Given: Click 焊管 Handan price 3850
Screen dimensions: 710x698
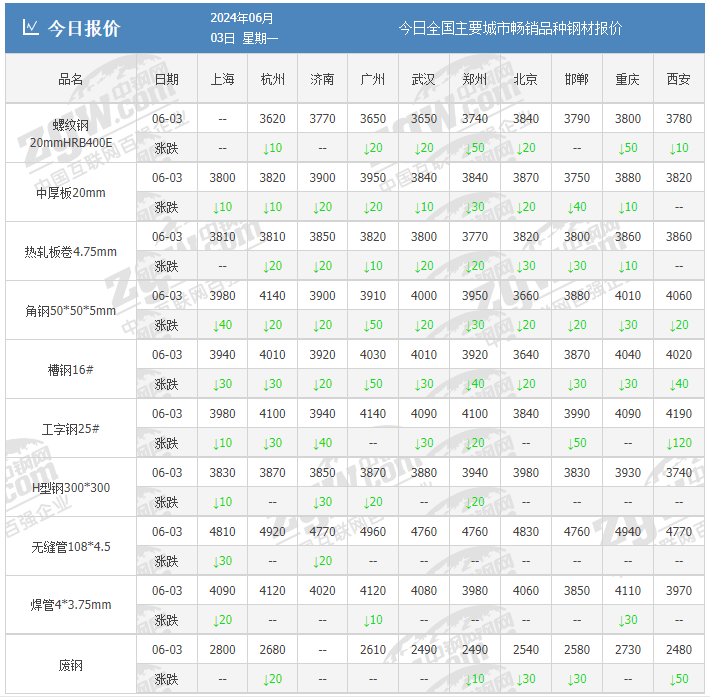Looking at the screenshot, I should click(577, 591).
